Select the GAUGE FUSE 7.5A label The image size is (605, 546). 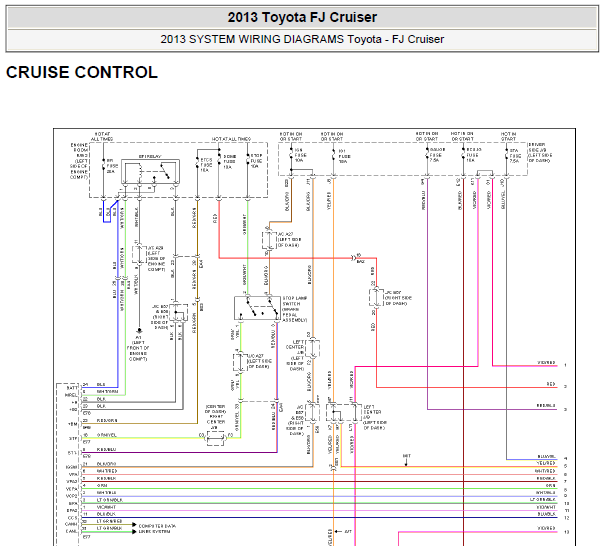click(437, 155)
